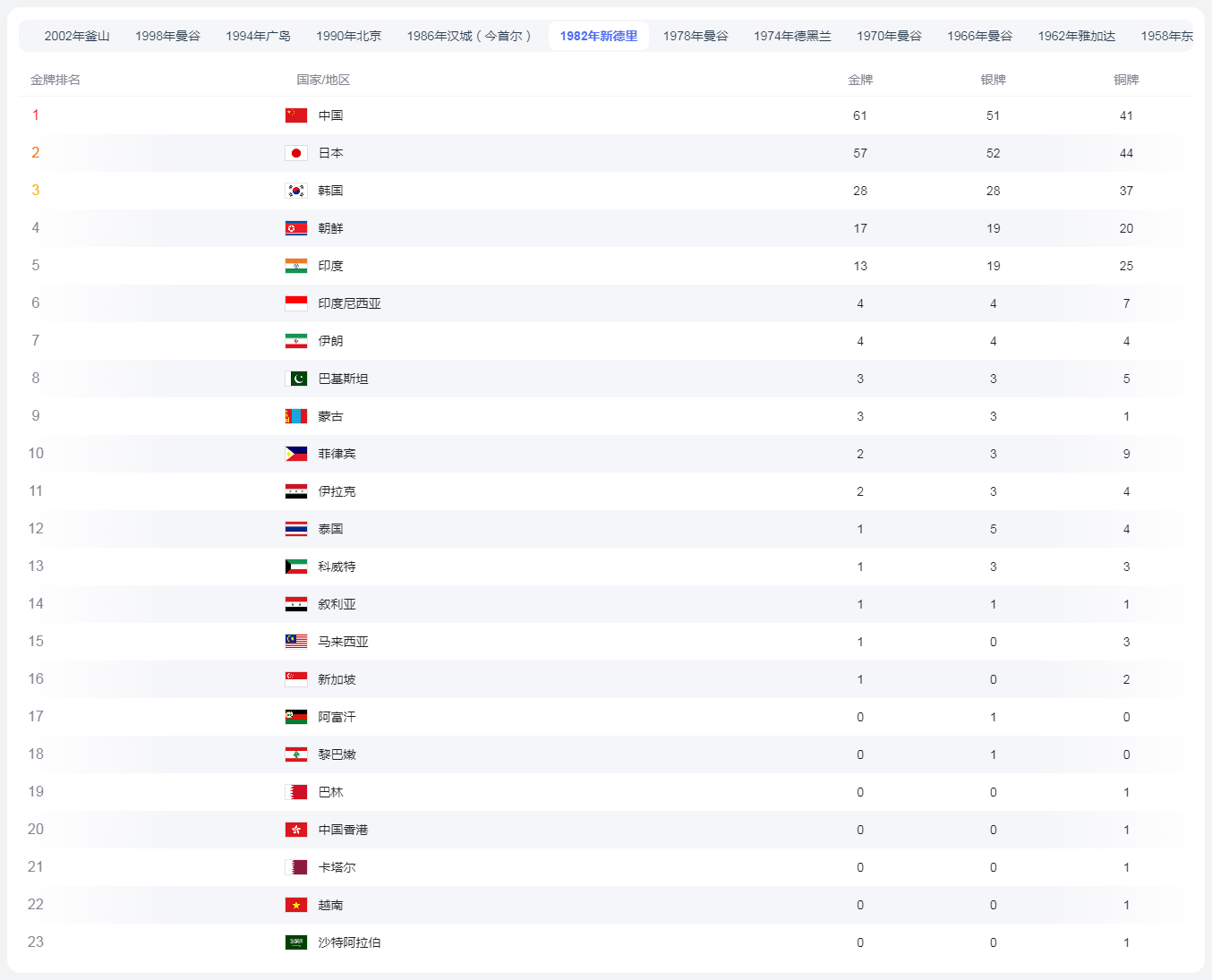Screen dimensions: 1212x980
Task: Click the Saudi Arabia flag next to 沙特阿拉伯
Action: (x=296, y=942)
